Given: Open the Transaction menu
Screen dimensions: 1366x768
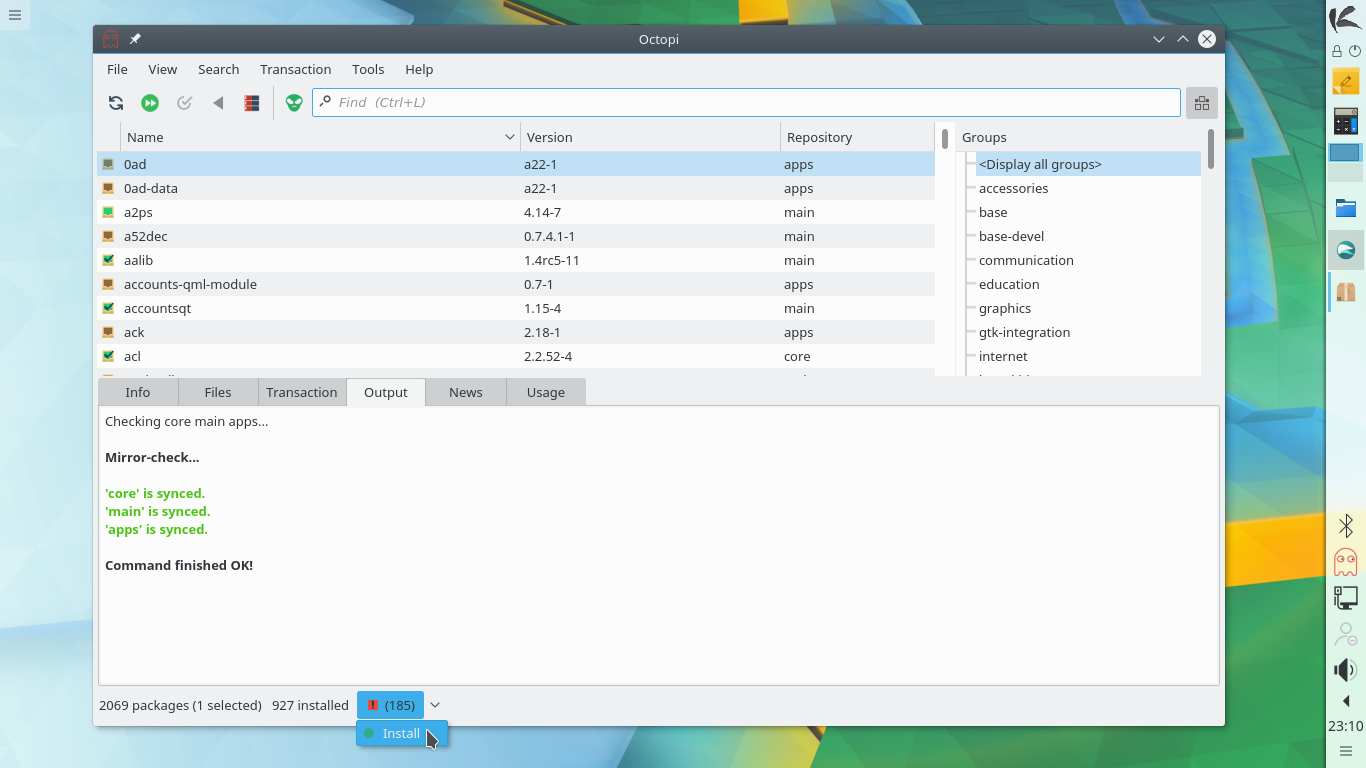Looking at the screenshot, I should (295, 69).
